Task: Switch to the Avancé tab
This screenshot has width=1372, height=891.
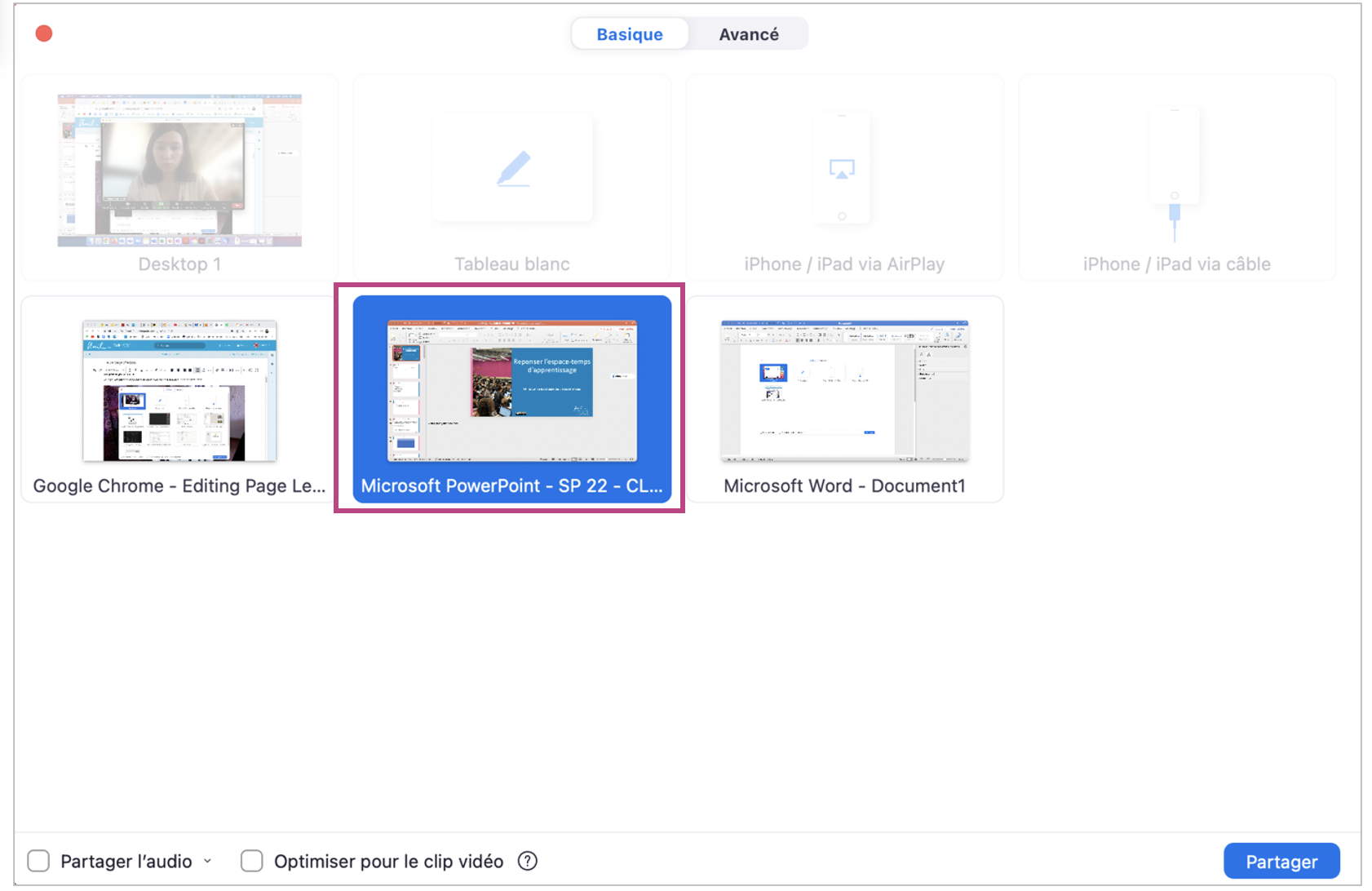Action: pos(748,34)
